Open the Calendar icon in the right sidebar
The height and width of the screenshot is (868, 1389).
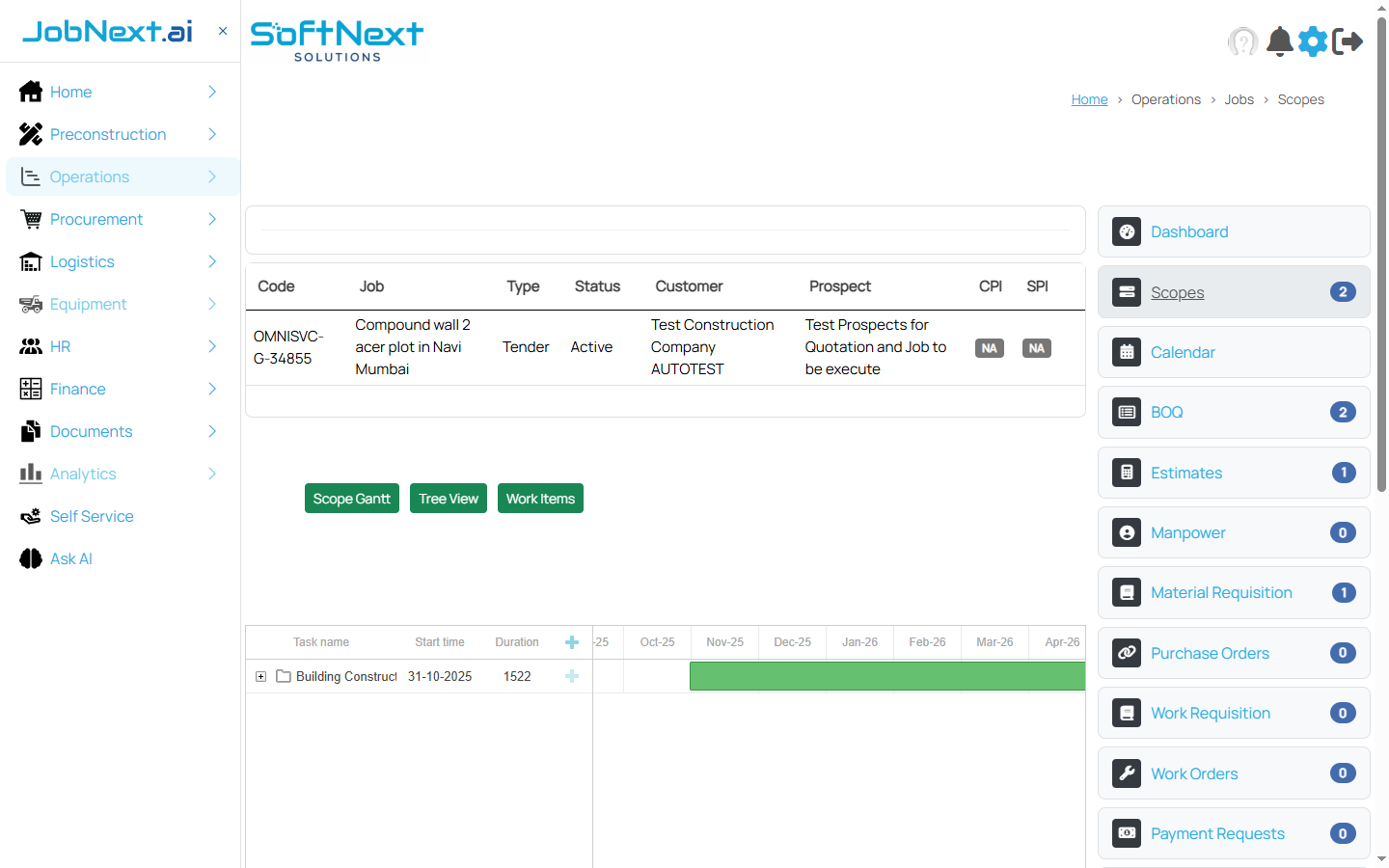click(1127, 352)
